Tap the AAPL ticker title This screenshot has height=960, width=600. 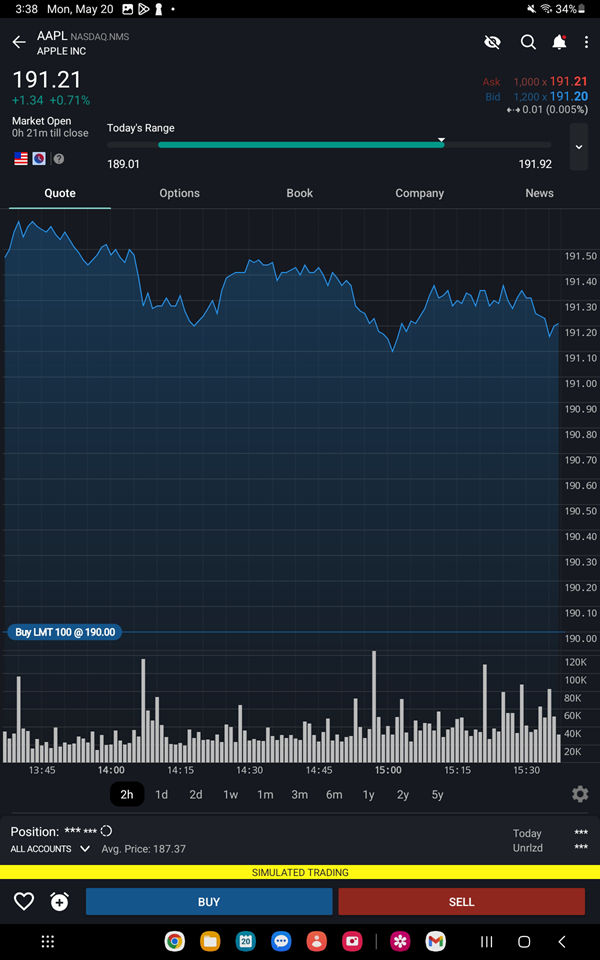tap(52, 36)
